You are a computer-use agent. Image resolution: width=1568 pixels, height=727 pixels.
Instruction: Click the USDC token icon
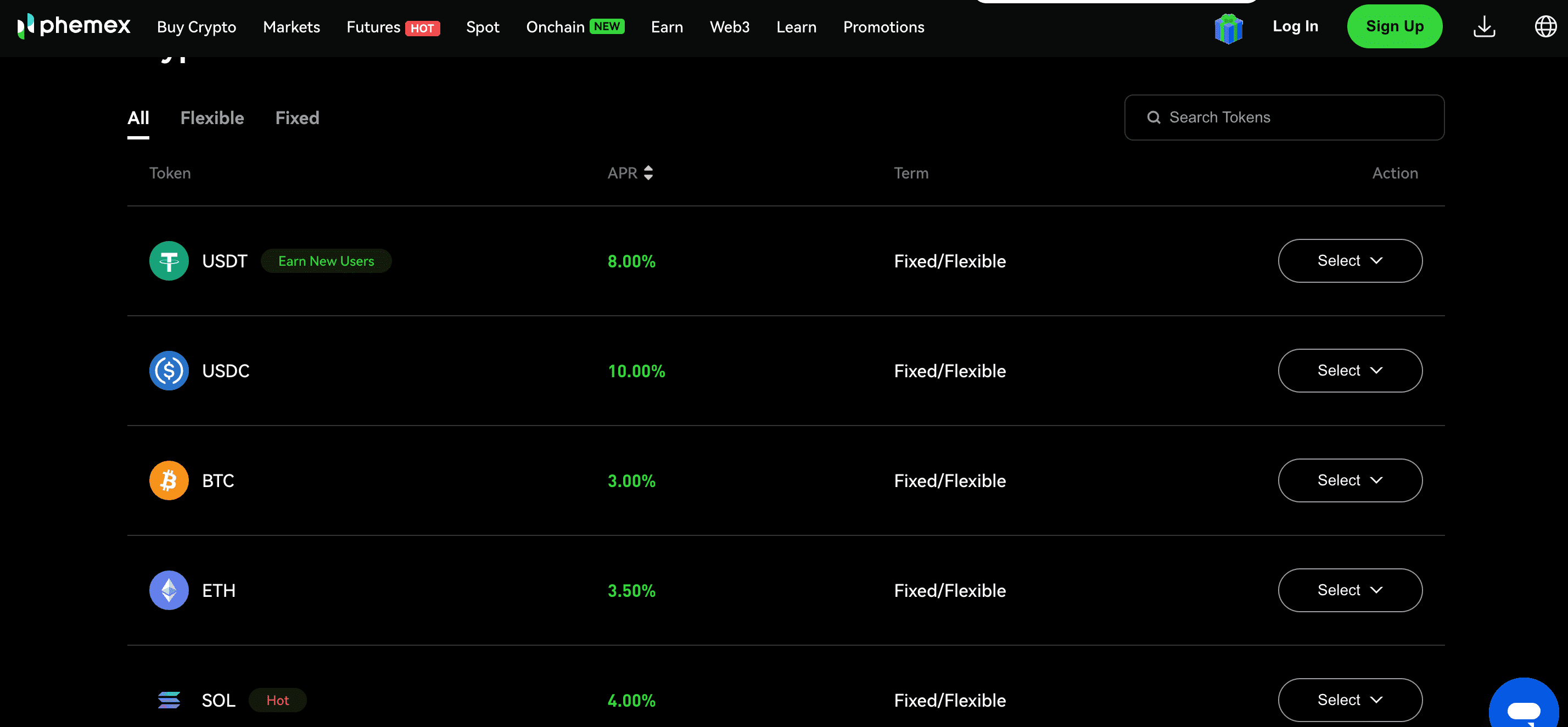tap(169, 370)
